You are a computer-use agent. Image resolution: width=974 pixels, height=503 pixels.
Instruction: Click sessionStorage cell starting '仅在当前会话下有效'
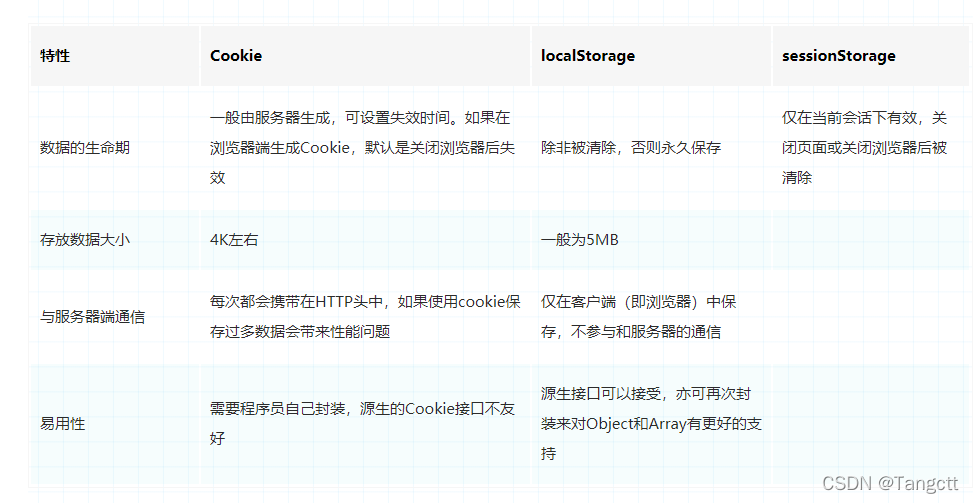coord(870,148)
